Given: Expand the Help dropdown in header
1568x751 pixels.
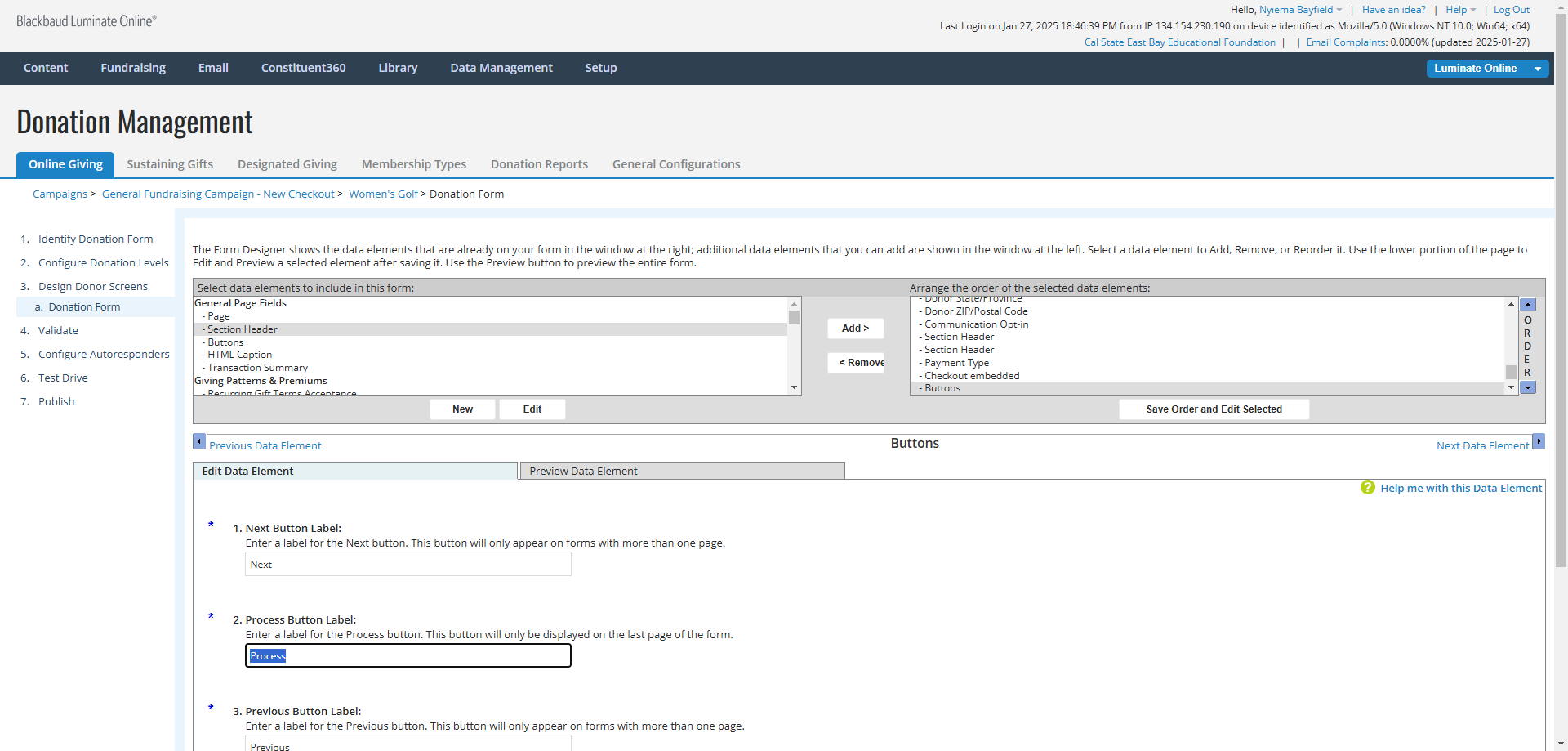Looking at the screenshot, I should 1460,10.
